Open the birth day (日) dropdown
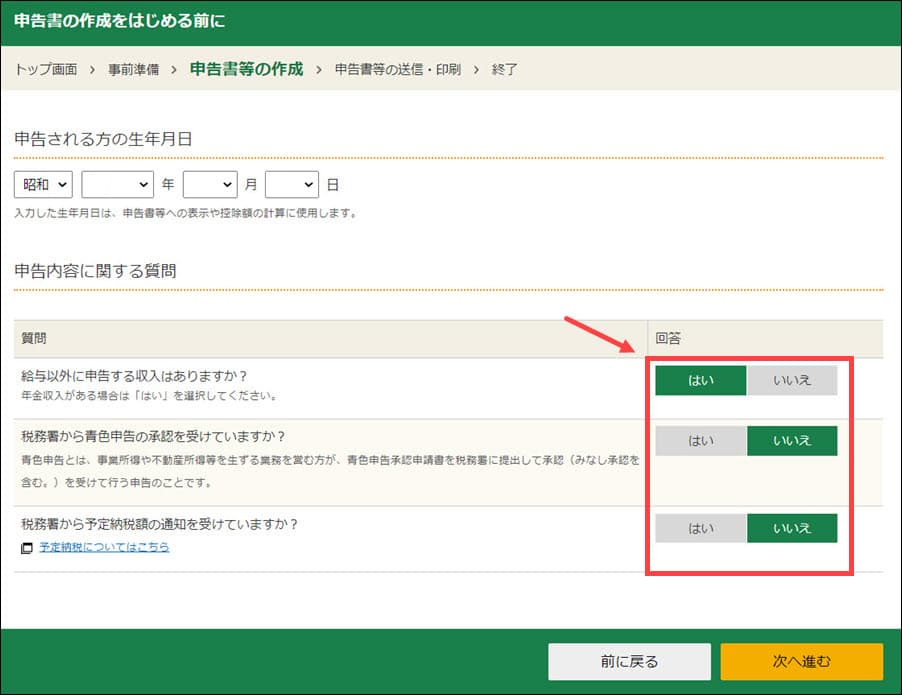902x695 pixels. pyautogui.click(x=292, y=184)
